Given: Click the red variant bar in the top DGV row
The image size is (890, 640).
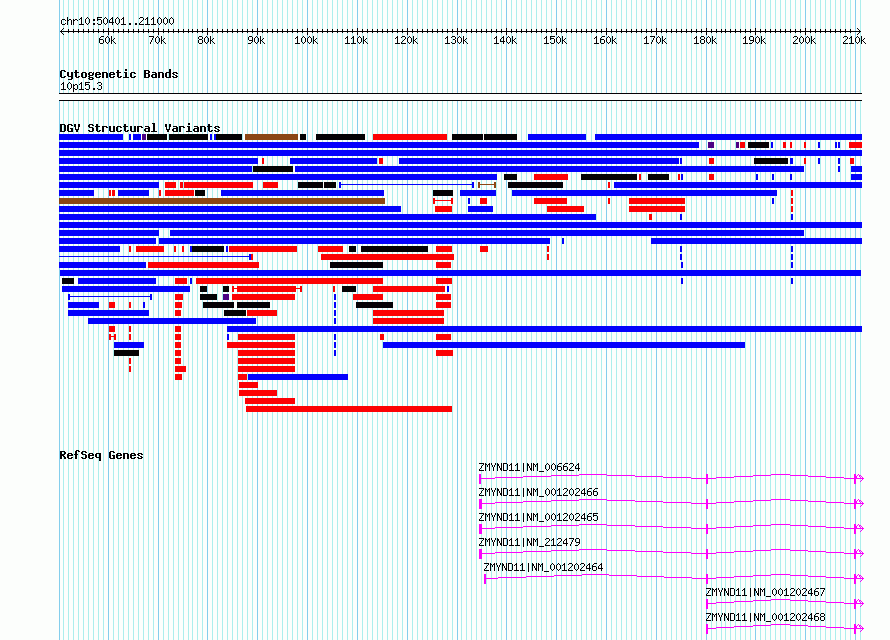Looking at the screenshot, I should tap(410, 137).
